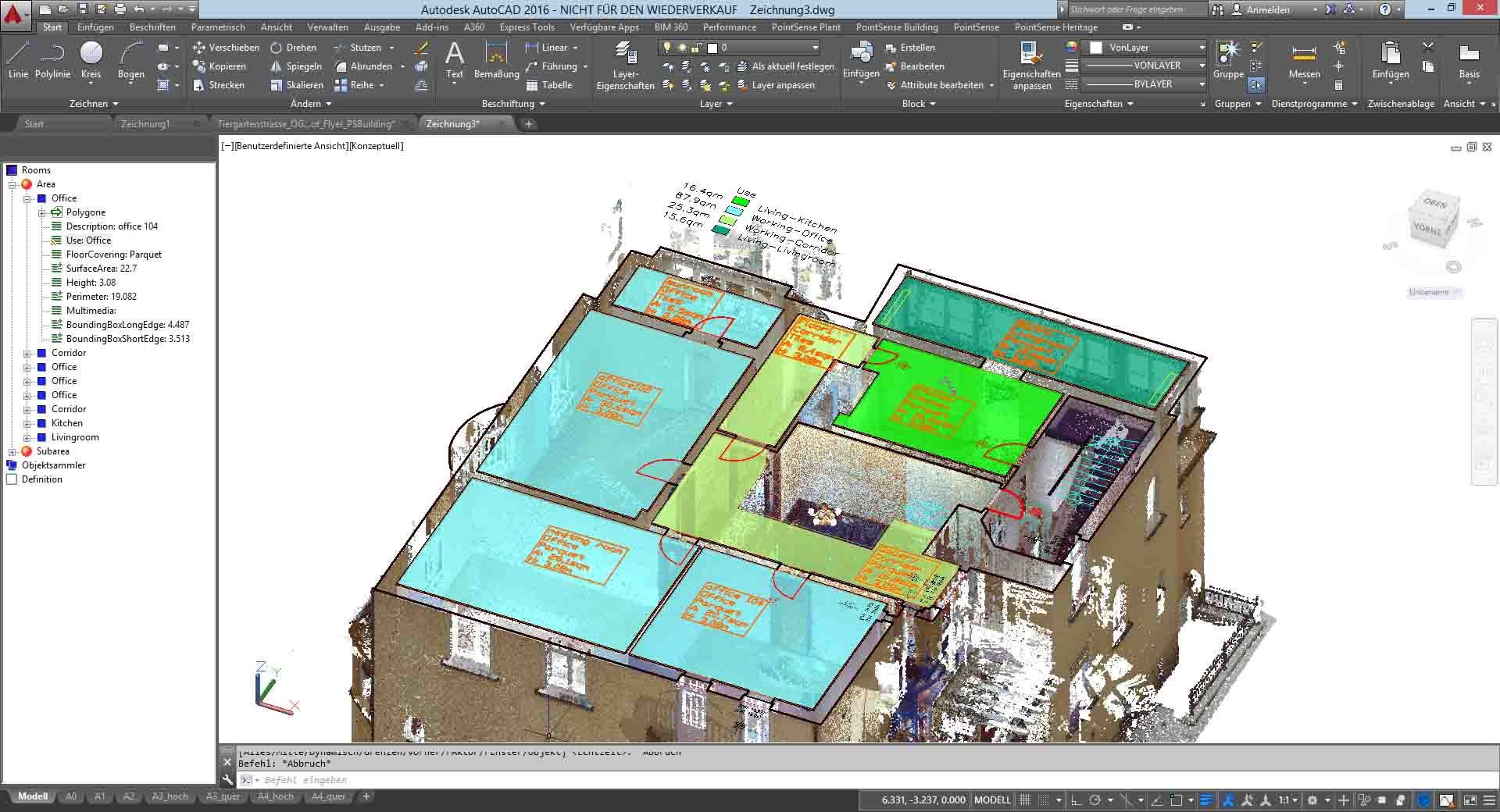This screenshot has height=812, width=1500.
Task: Expand the Ändern panel dropdown
Action: click(x=311, y=104)
